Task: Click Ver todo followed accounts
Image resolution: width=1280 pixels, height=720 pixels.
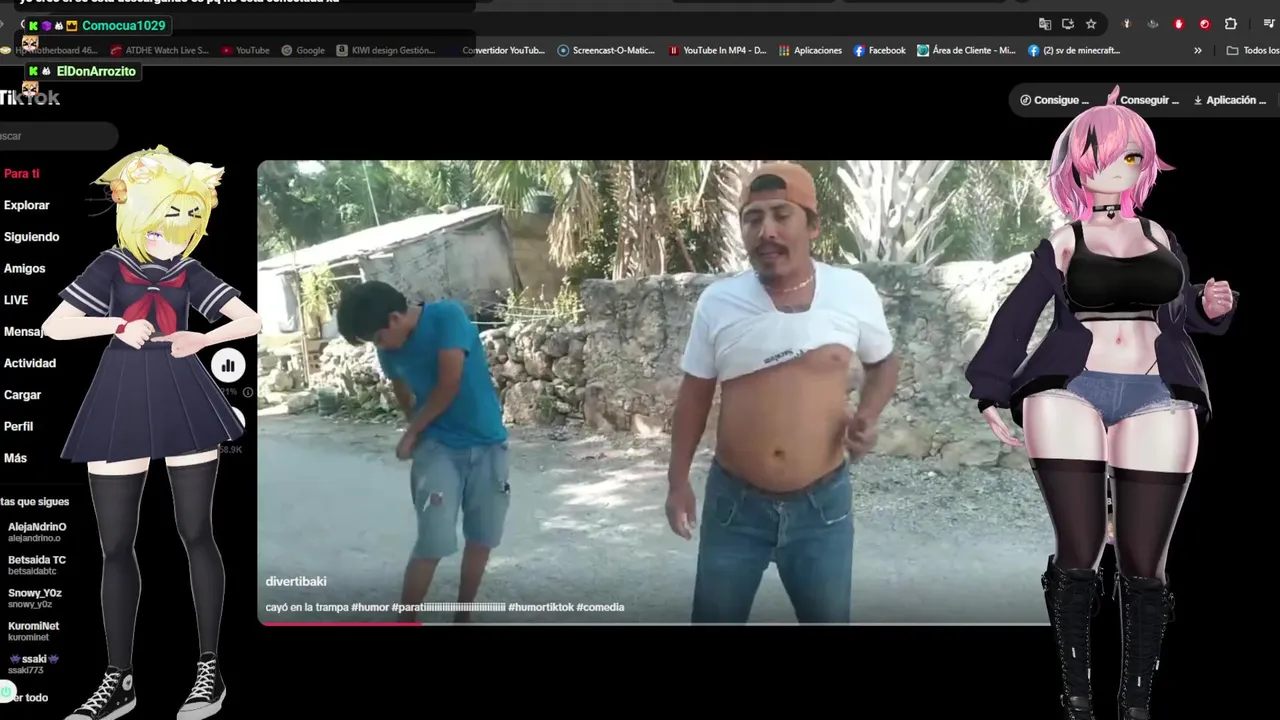Action: [30, 697]
